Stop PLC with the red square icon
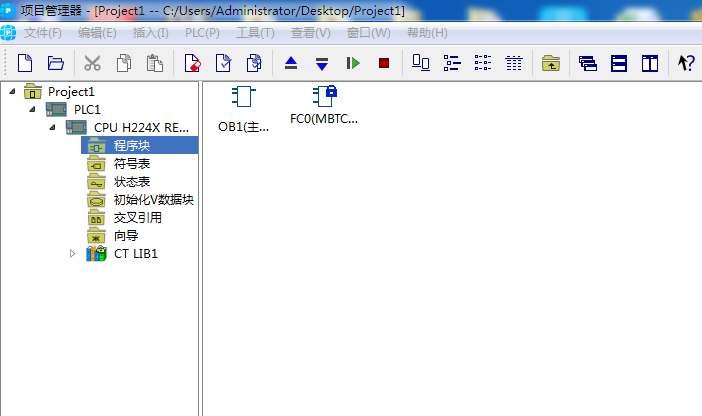 (x=384, y=63)
